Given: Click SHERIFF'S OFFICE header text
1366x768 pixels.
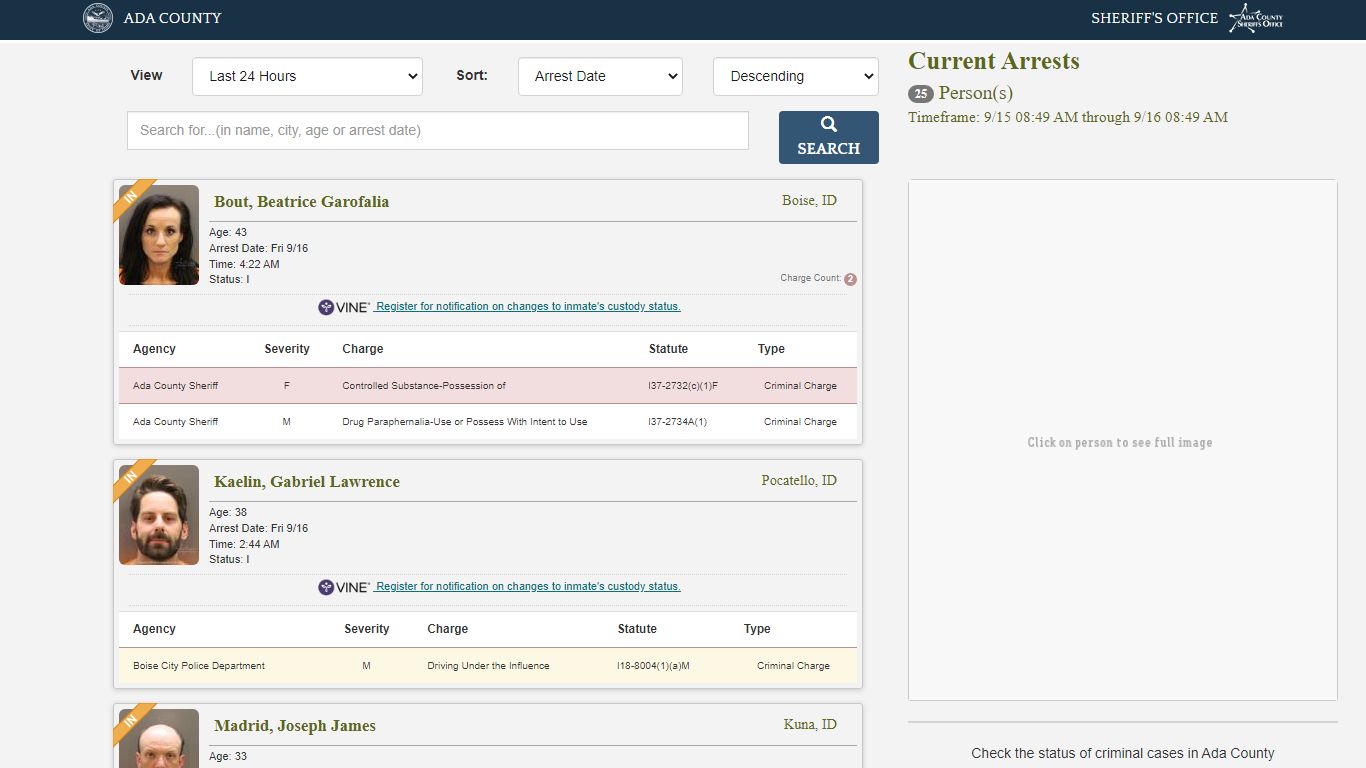Looking at the screenshot, I should (1154, 18).
